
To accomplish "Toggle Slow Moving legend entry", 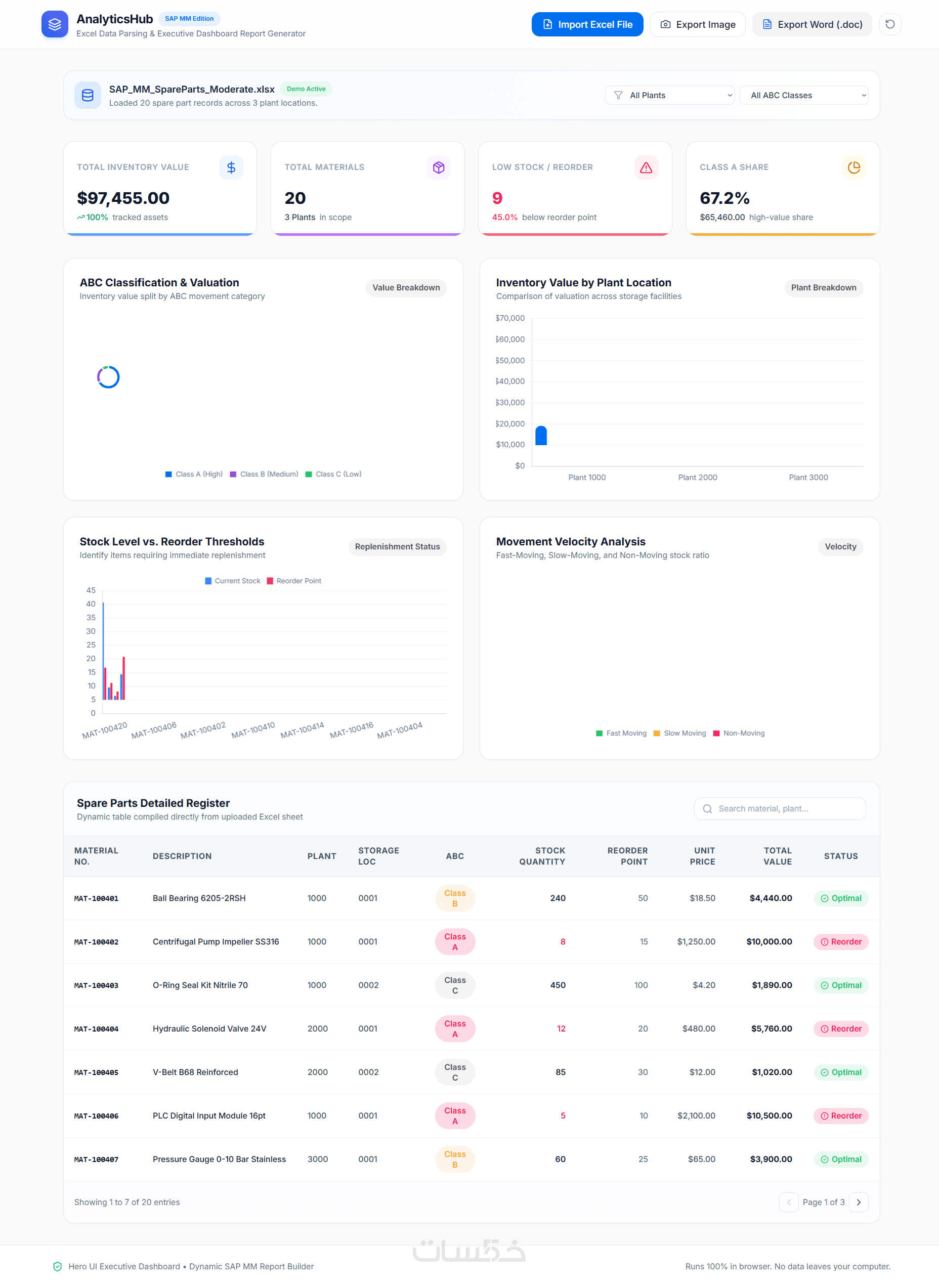I will (x=680, y=733).
